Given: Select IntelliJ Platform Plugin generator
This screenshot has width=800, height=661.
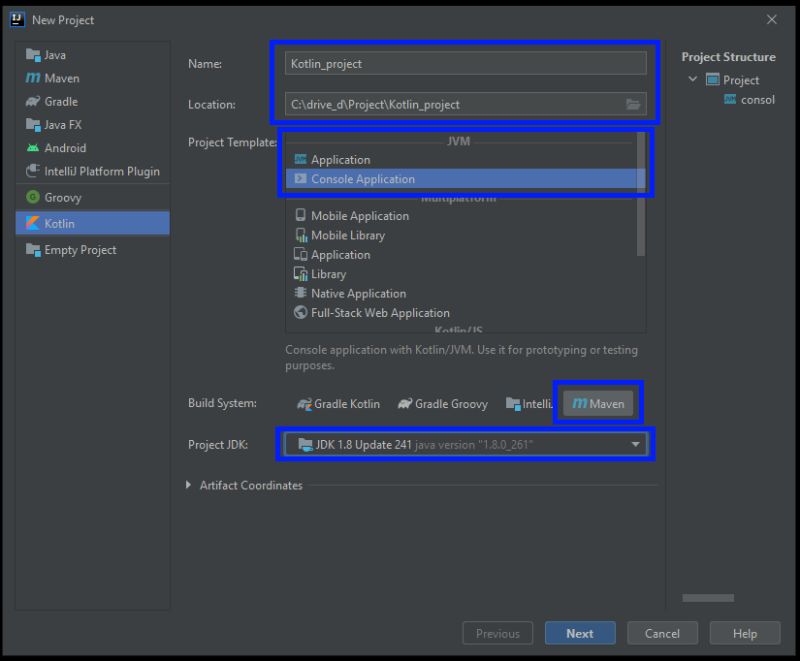Looking at the screenshot, I should point(92,171).
